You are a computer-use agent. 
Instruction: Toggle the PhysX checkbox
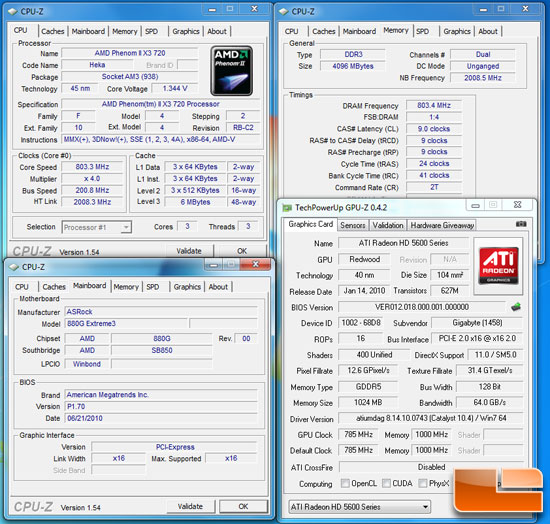423,483
